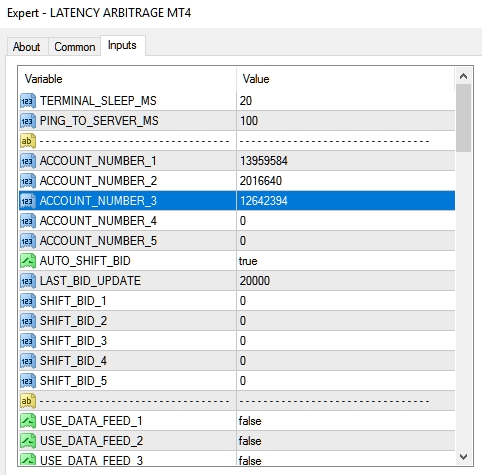Click the integer icon beside ACCOUNT_NUMBER_1
The width and height of the screenshot is (482, 475).
coord(28,161)
